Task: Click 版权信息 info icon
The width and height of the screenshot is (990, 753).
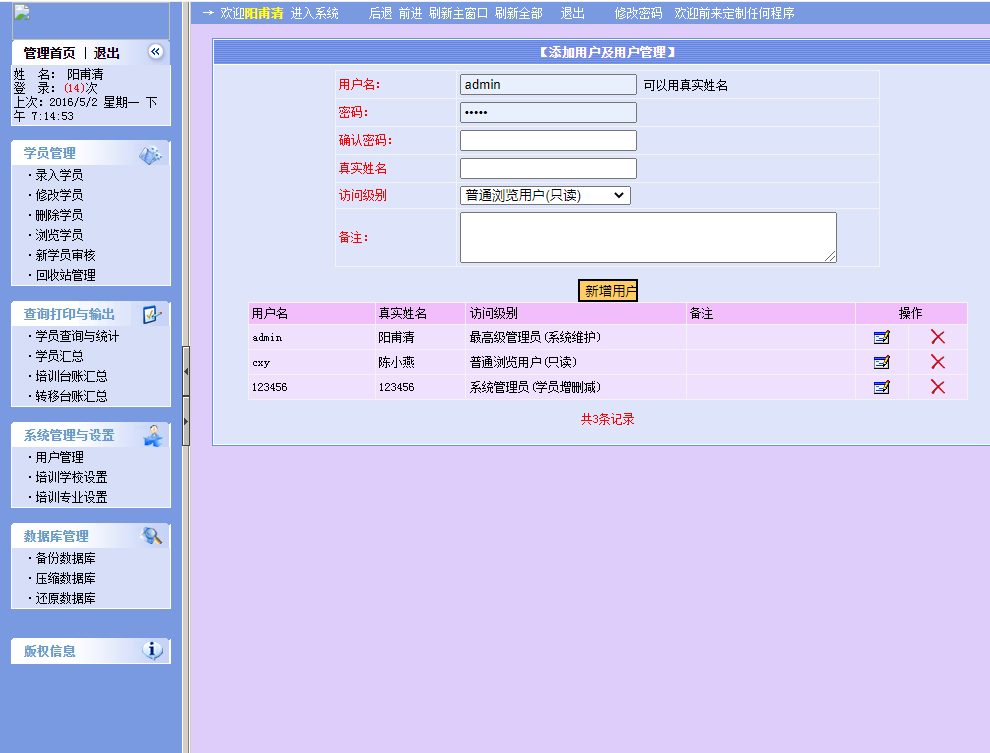Action: [152, 649]
